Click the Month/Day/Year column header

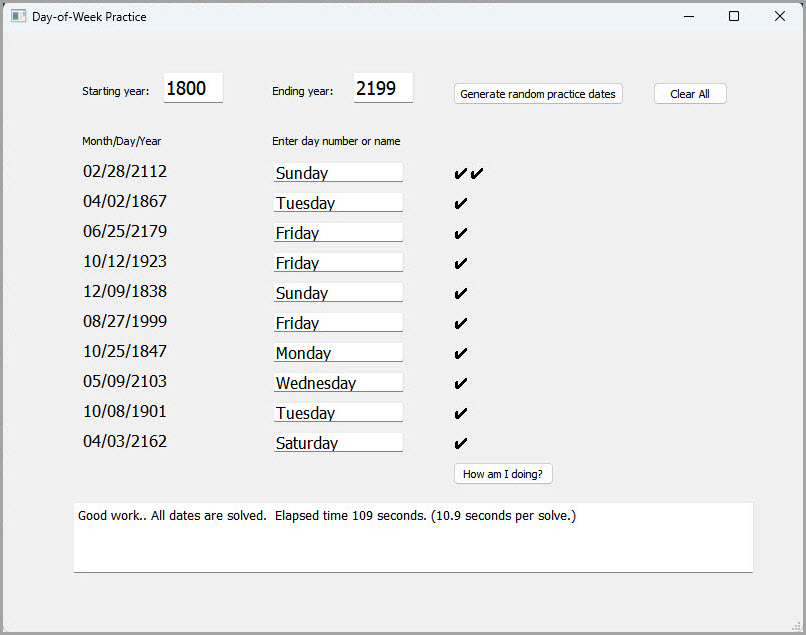pyautogui.click(x=121, y=141)
